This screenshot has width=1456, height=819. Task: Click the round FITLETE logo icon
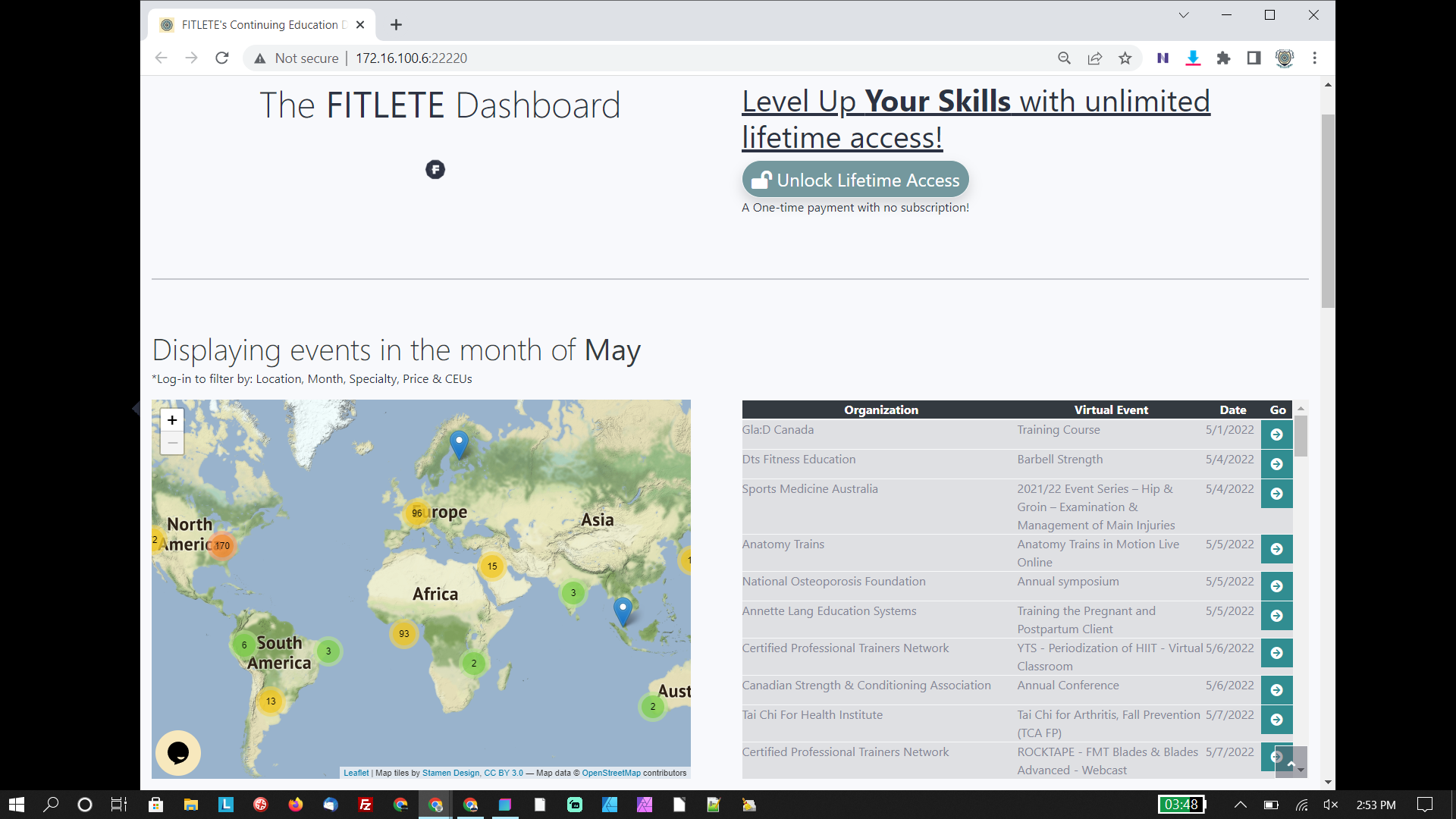[x=435, y=170]
